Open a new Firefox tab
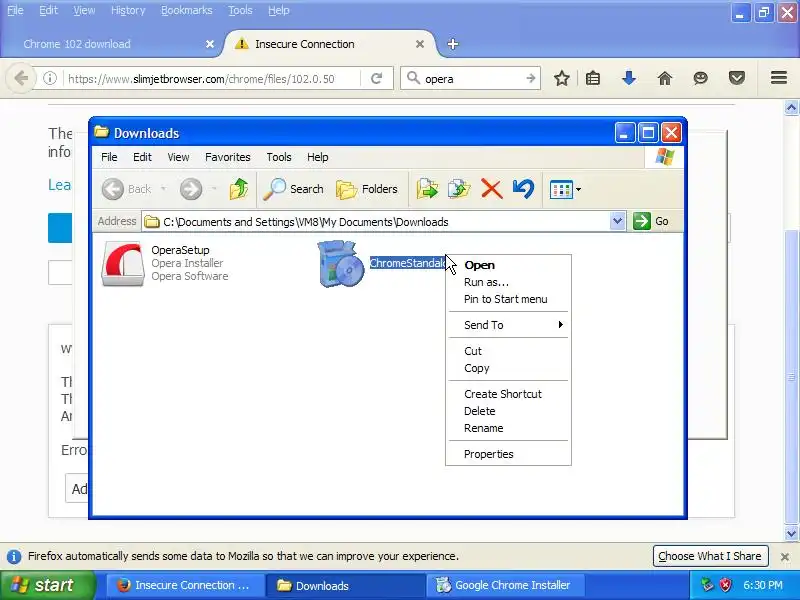The image size is (800, 600). (453, 44)
